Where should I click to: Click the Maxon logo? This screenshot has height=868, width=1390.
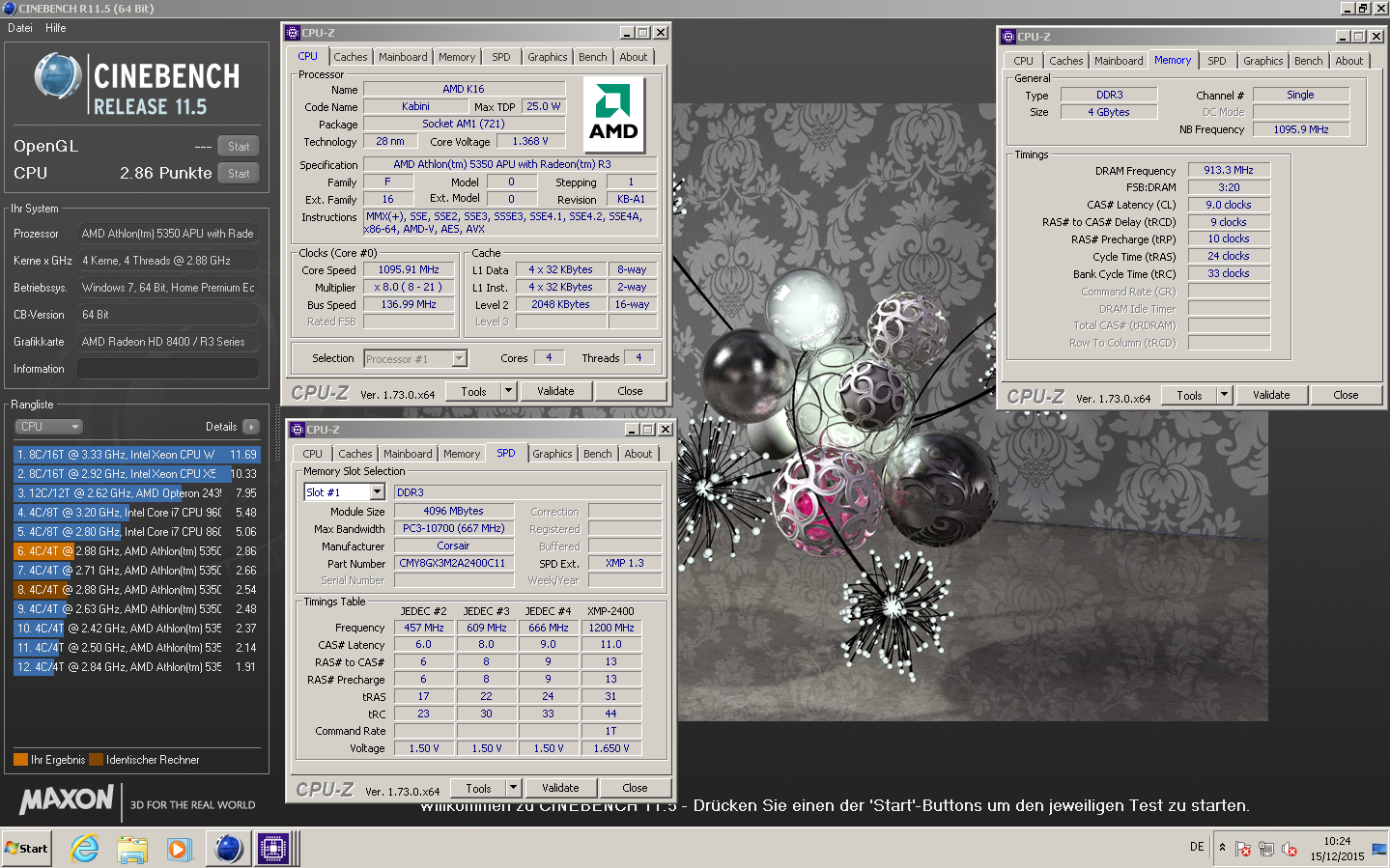tap(67, 799)
